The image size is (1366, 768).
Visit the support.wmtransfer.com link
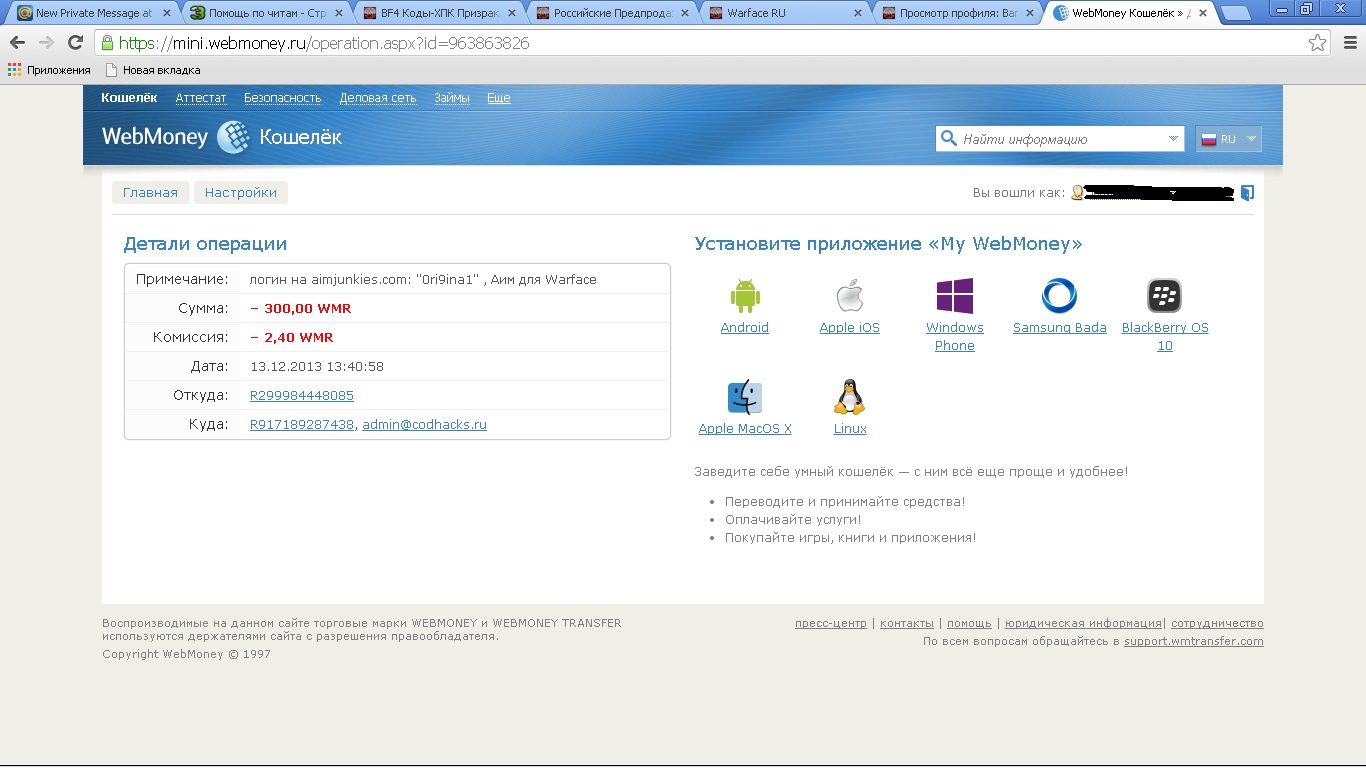pyautogui.click(x=1194, y=641)
